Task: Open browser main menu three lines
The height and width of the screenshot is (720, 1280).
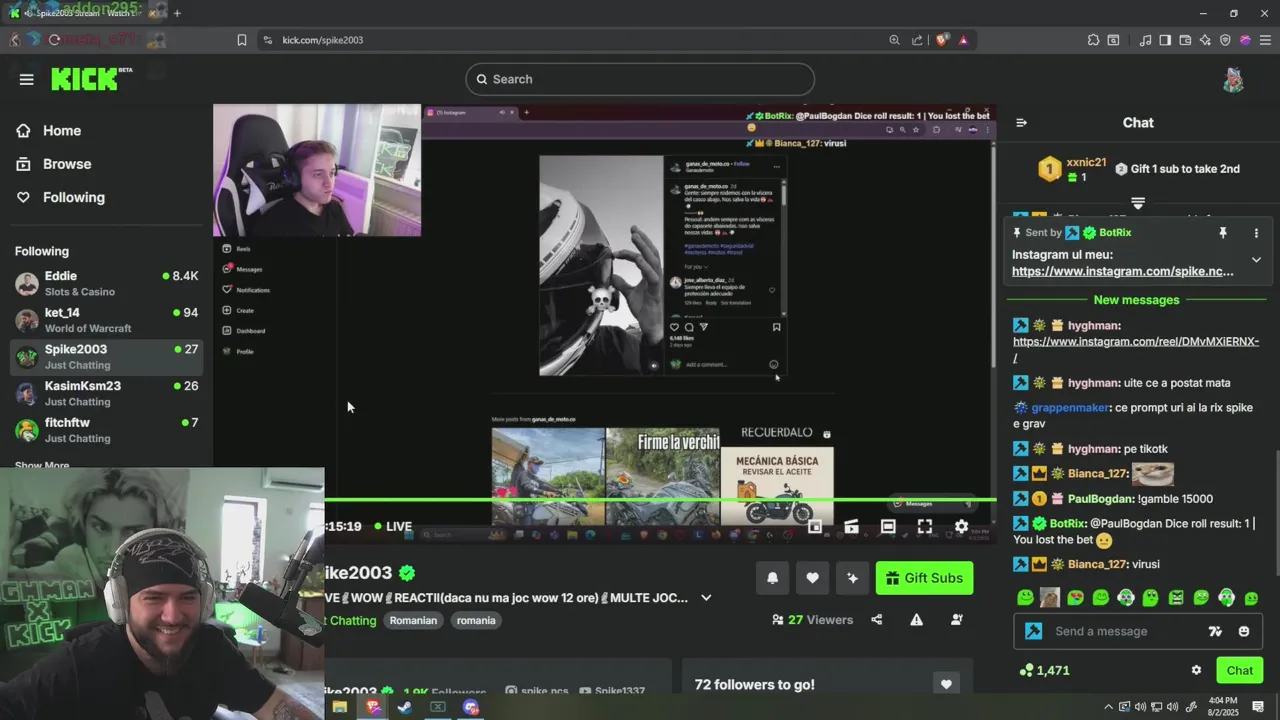Action: click(x=1265, y=40)
